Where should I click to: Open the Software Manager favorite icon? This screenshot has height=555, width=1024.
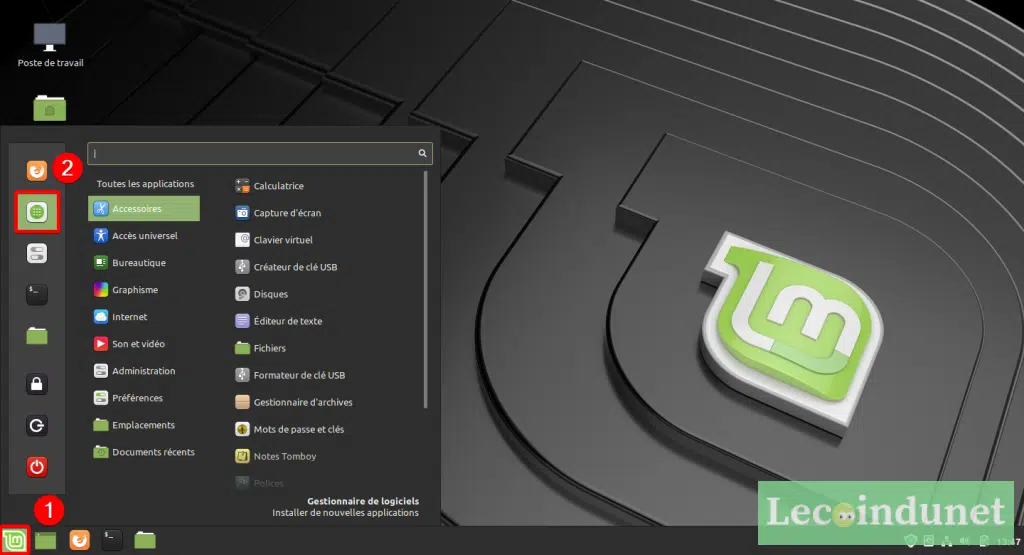pos(37,212)
